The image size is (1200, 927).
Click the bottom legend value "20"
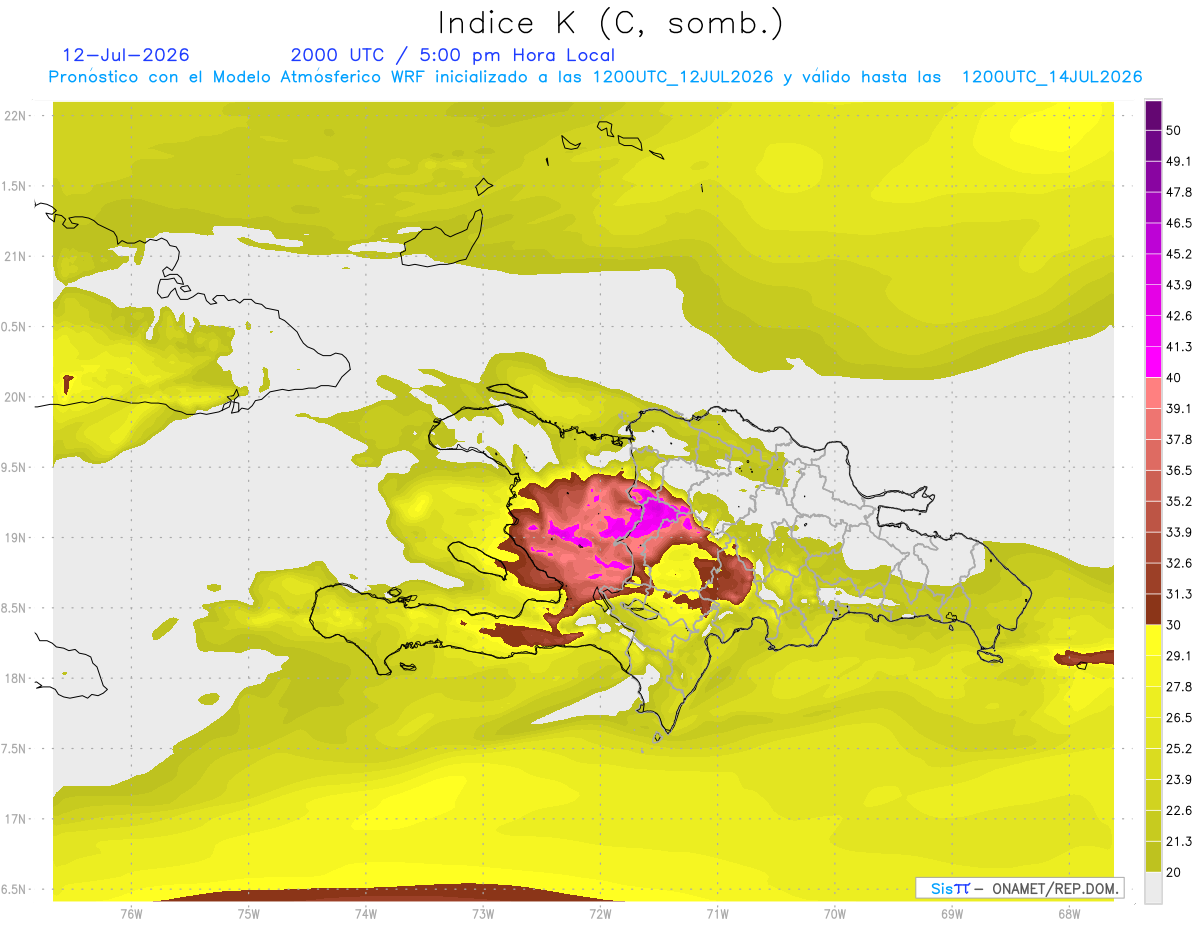click(1173, 873)
